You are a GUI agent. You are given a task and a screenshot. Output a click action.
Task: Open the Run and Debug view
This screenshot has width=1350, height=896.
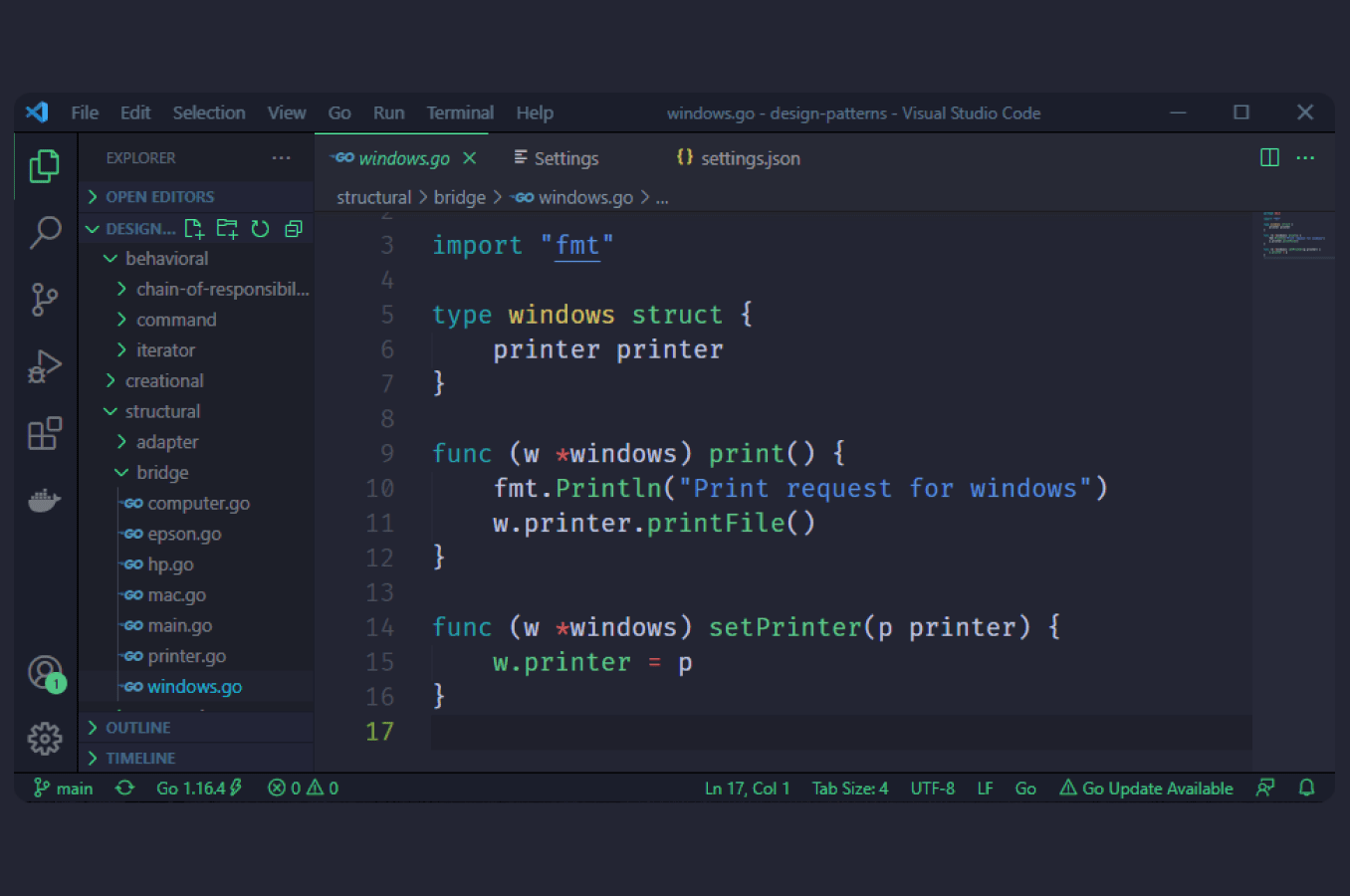tap(45, 365)
